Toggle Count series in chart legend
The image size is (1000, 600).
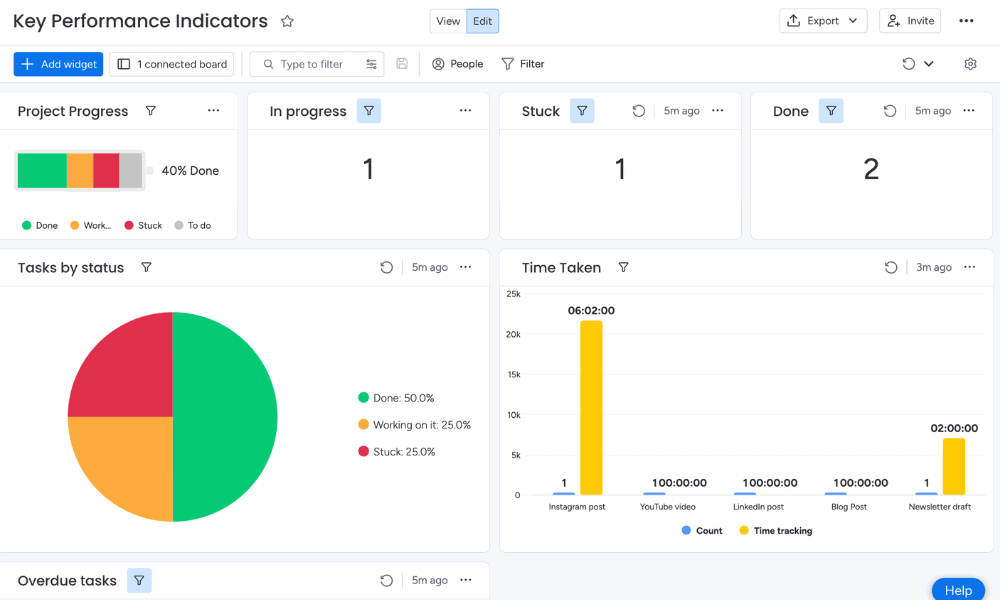pos(702,531)
